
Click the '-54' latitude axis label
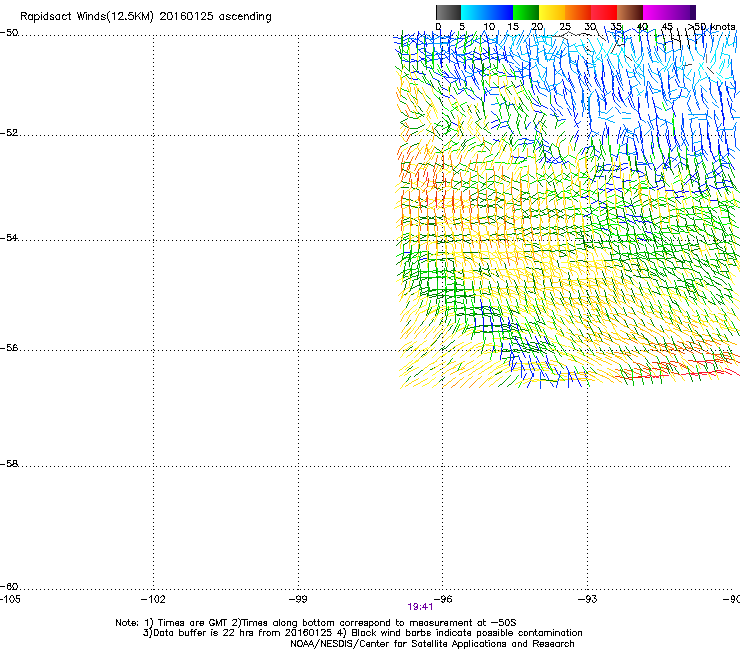[x=9, y=238]
